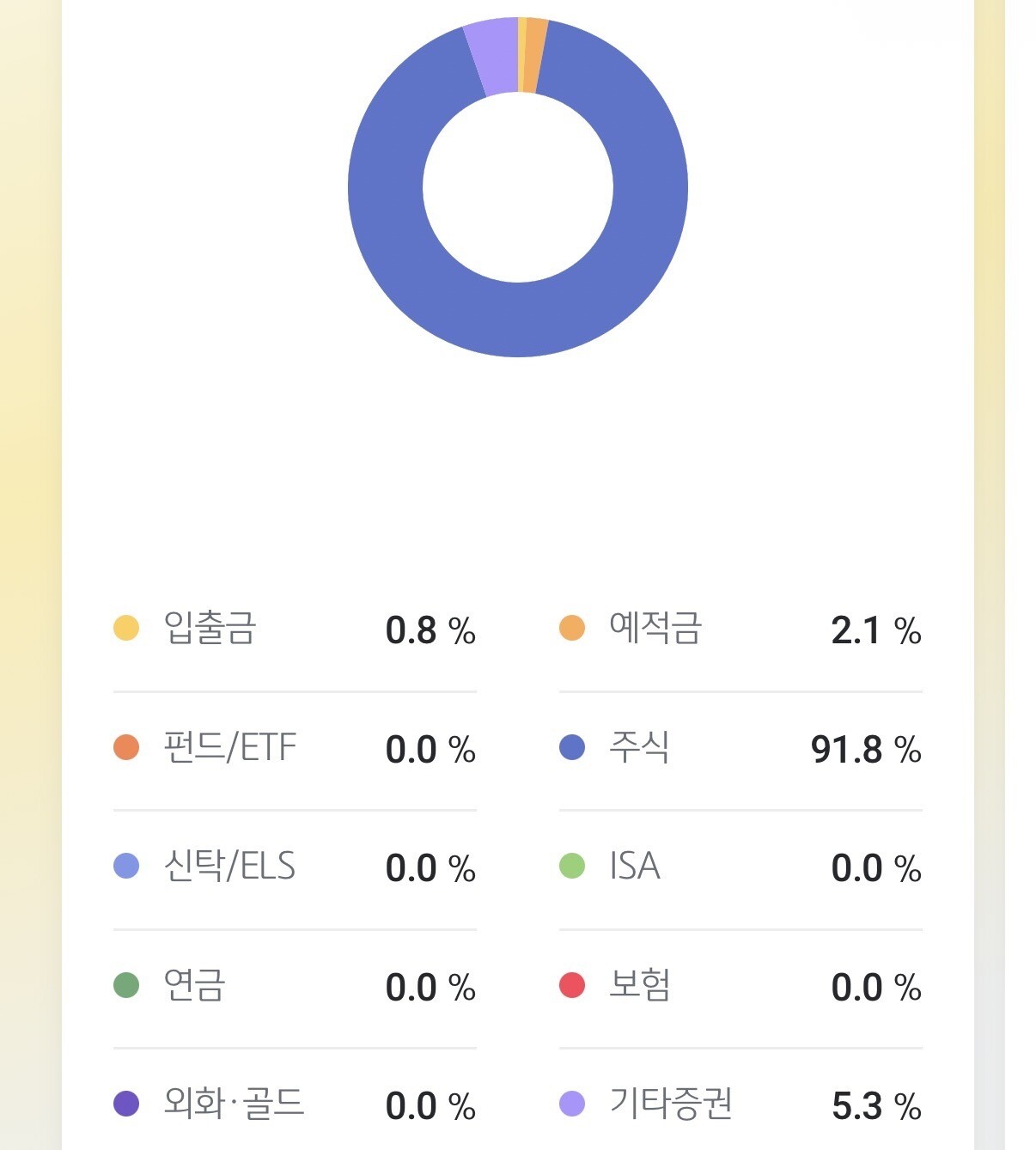The height and width of the screenshot is (1150, 1036).
Task: Click the red 보험 legend dot
Action: pos(572,985)
